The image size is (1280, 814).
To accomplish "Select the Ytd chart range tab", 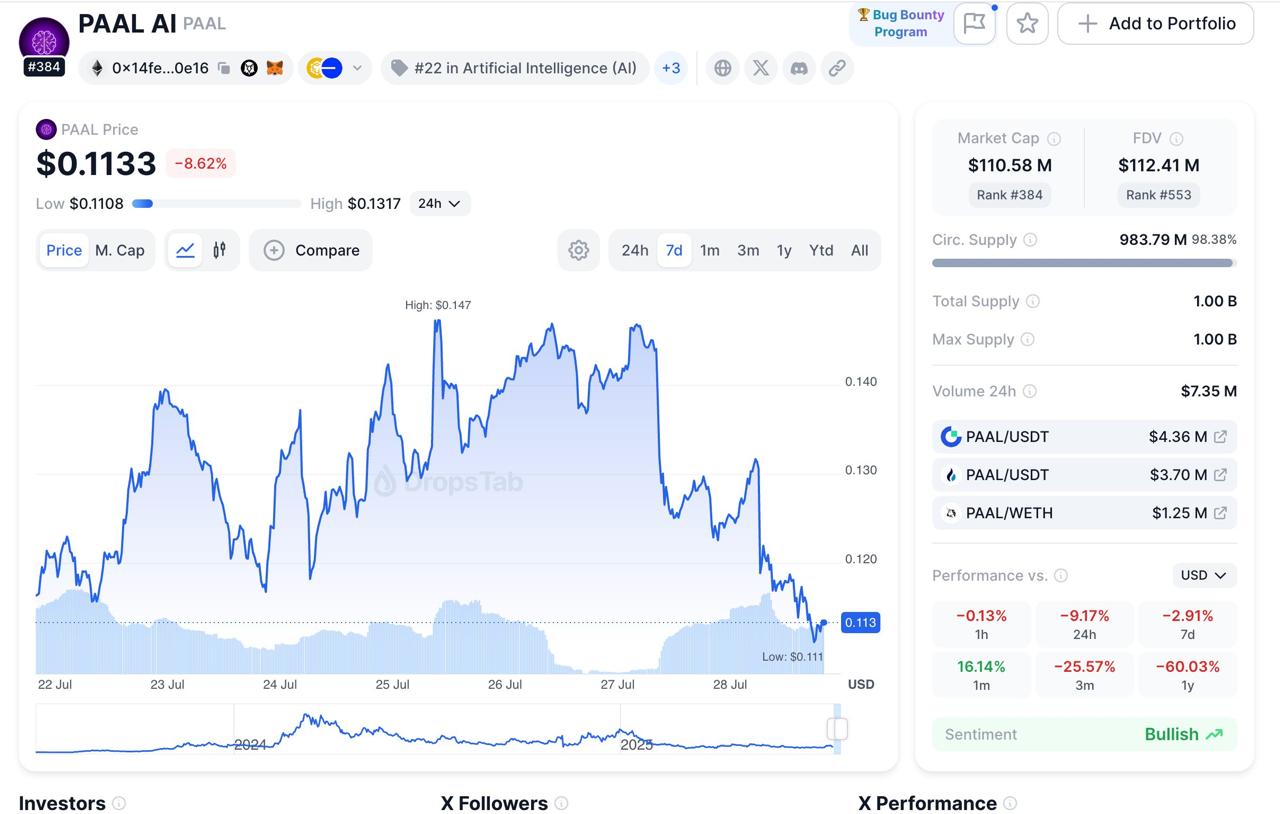I will 821,250.
